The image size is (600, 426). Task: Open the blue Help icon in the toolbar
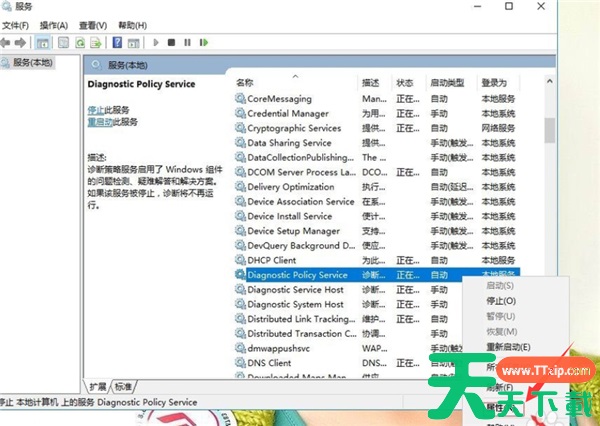pyautogui.click(x=117, y=43)
